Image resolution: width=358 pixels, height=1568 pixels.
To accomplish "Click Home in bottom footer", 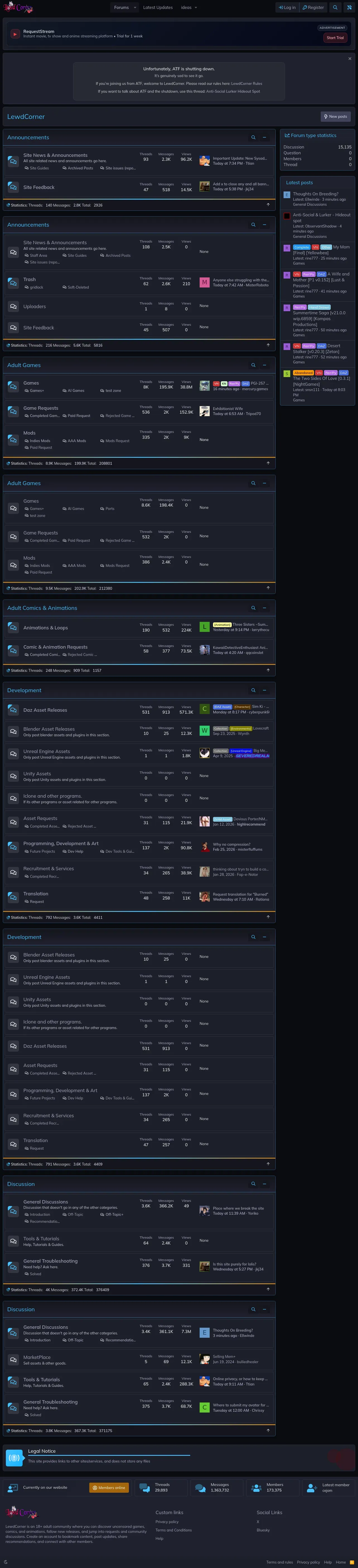I will [340, 1562].
